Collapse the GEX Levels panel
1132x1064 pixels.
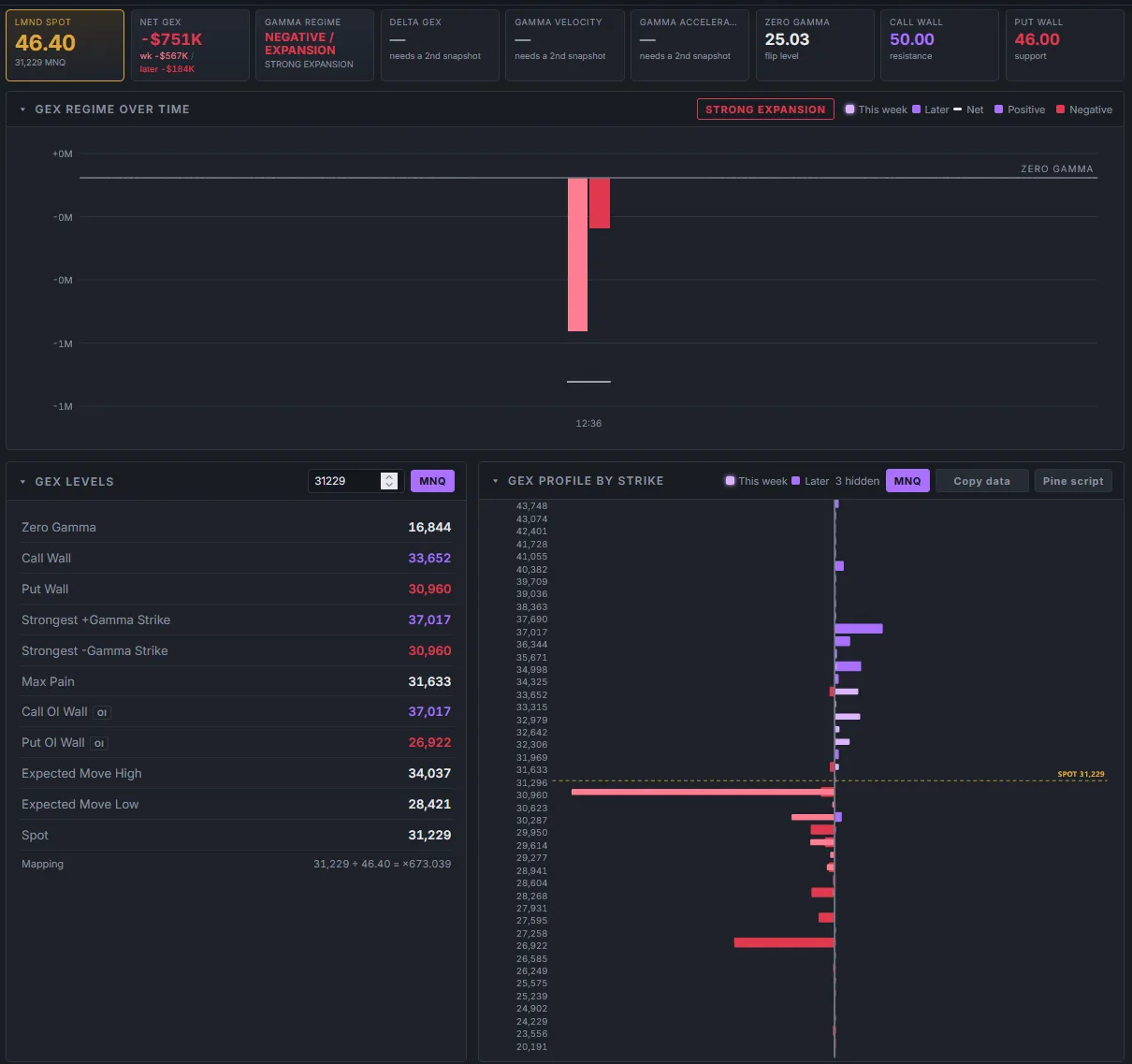22,482
